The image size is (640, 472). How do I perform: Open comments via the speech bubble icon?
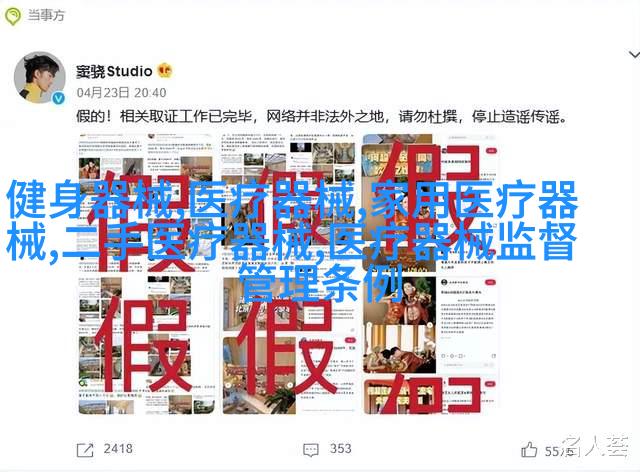pyautogui.click(x=311, y=450)
